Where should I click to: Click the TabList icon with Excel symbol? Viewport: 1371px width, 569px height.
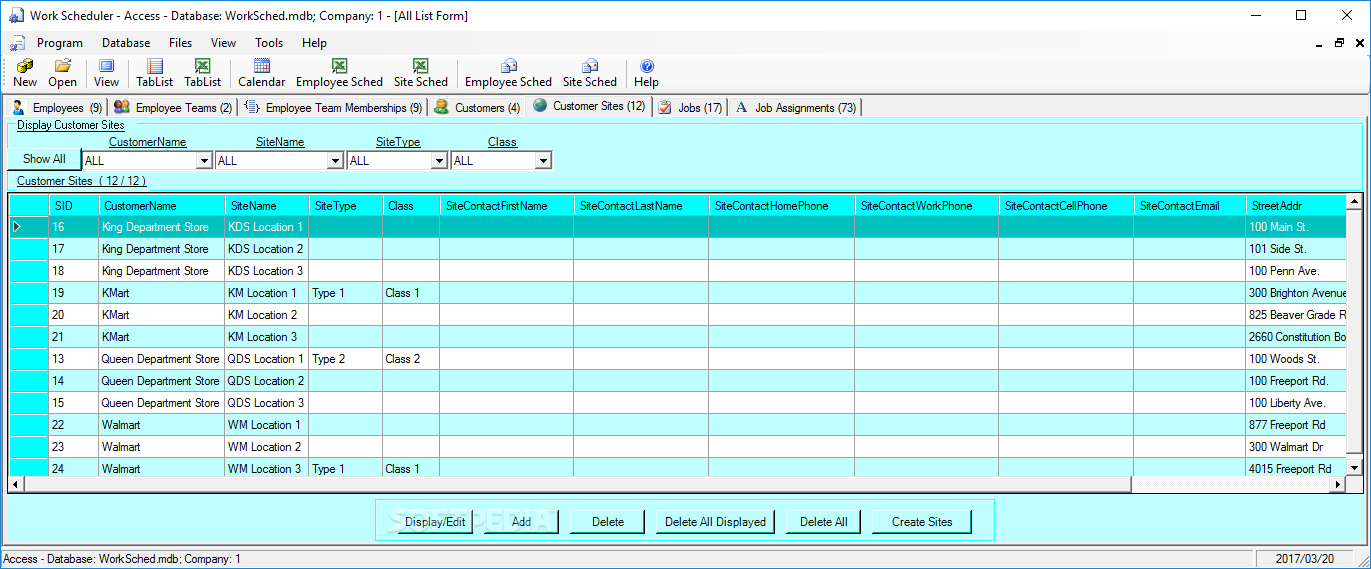[202, 67]
